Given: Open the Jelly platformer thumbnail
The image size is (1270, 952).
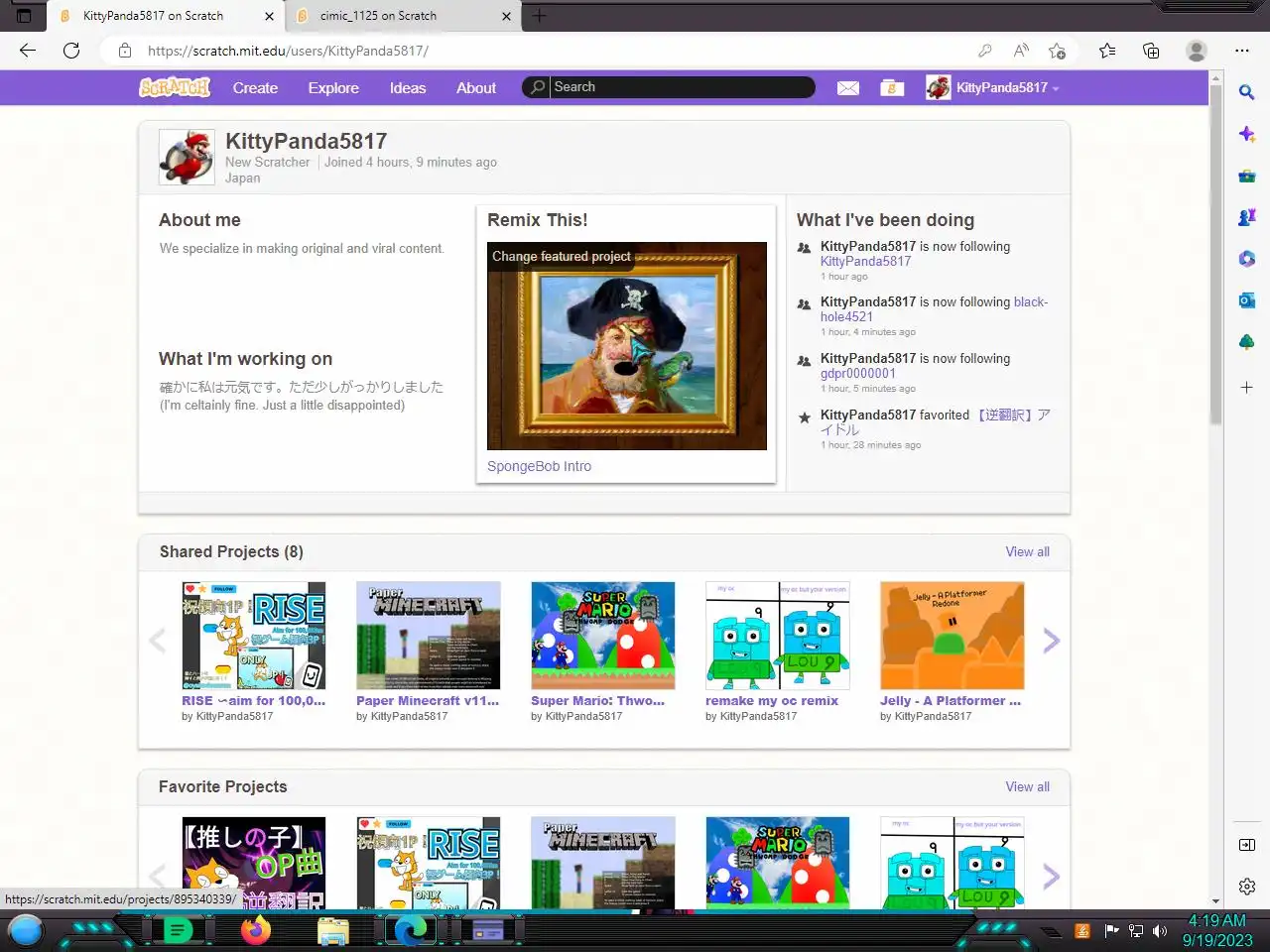Looking at the screenshot, I should 952,636.
